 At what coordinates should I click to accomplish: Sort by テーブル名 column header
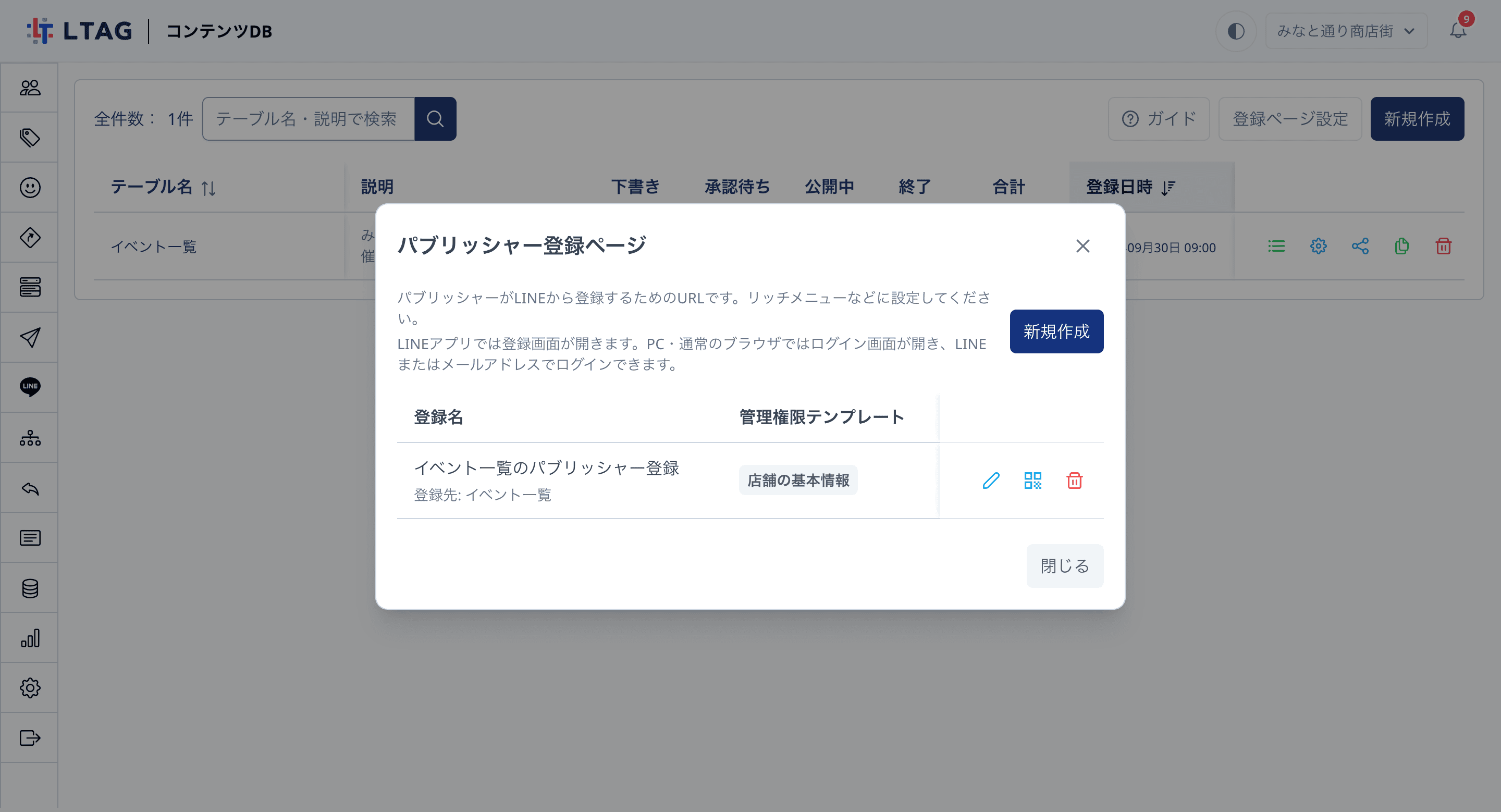point(163,187)
